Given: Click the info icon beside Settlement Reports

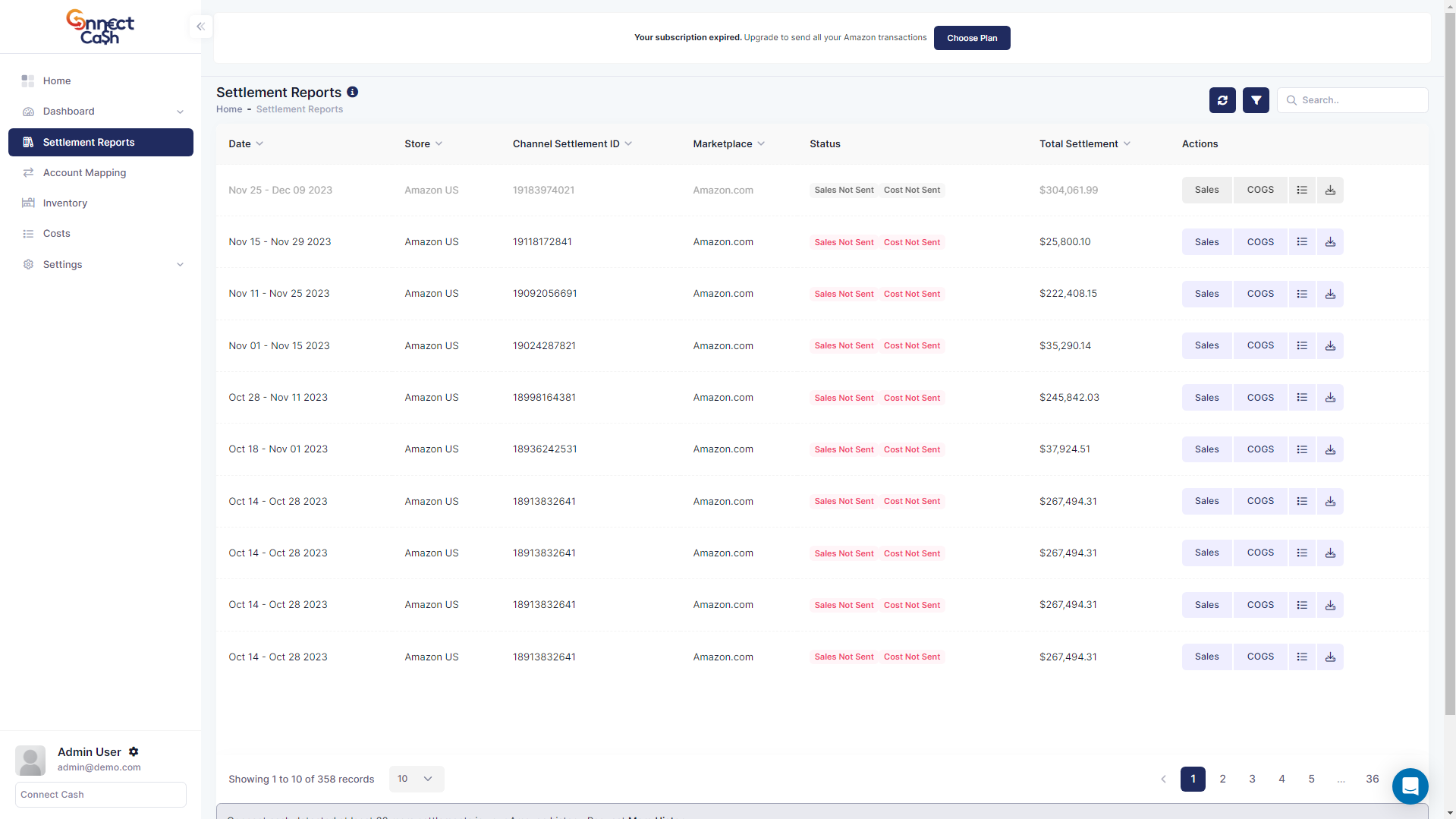Looking at the screenshot, I should click(x=352, y=92).
